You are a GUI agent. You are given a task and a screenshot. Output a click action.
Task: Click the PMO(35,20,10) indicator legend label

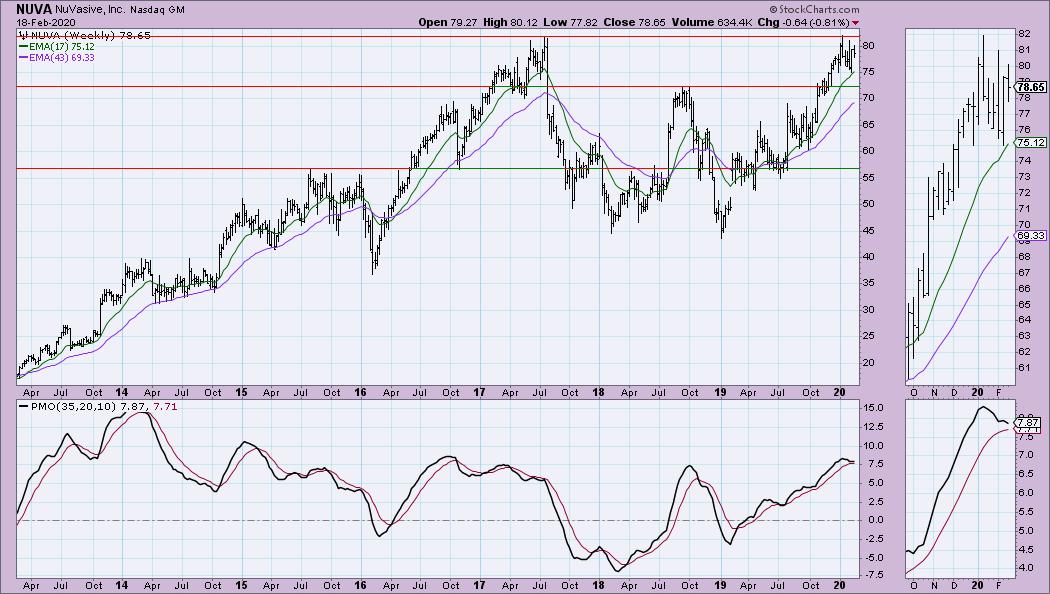coord(73,406)
